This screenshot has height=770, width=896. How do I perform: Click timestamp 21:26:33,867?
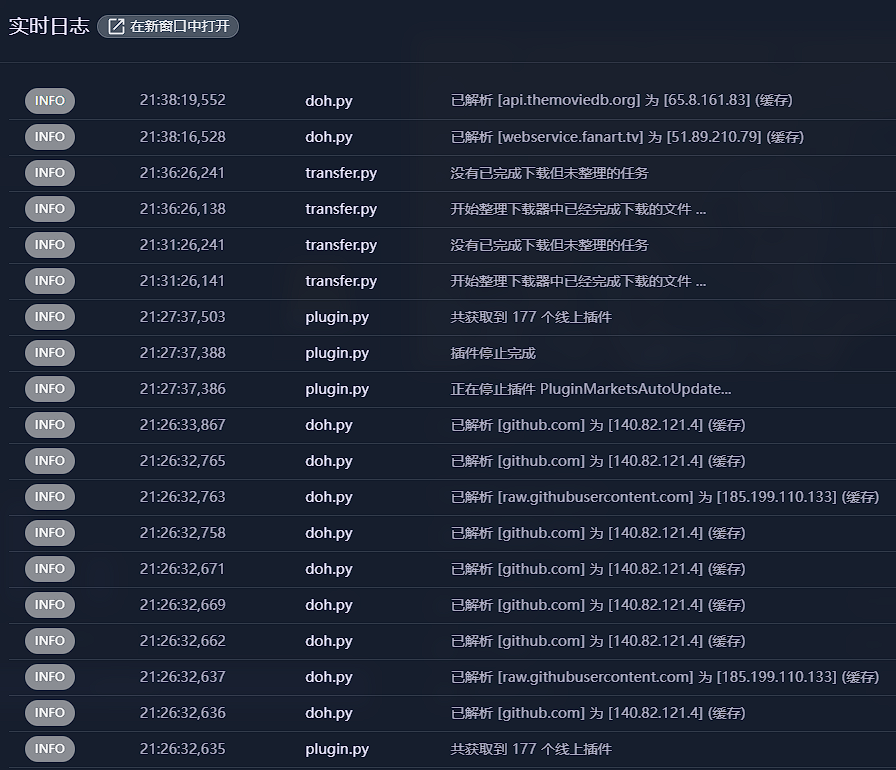click(x=182, y=425)
